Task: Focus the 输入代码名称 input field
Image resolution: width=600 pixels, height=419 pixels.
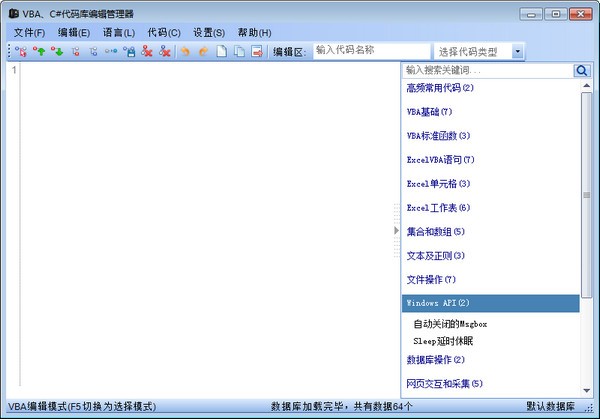Action: click(372, 51)
